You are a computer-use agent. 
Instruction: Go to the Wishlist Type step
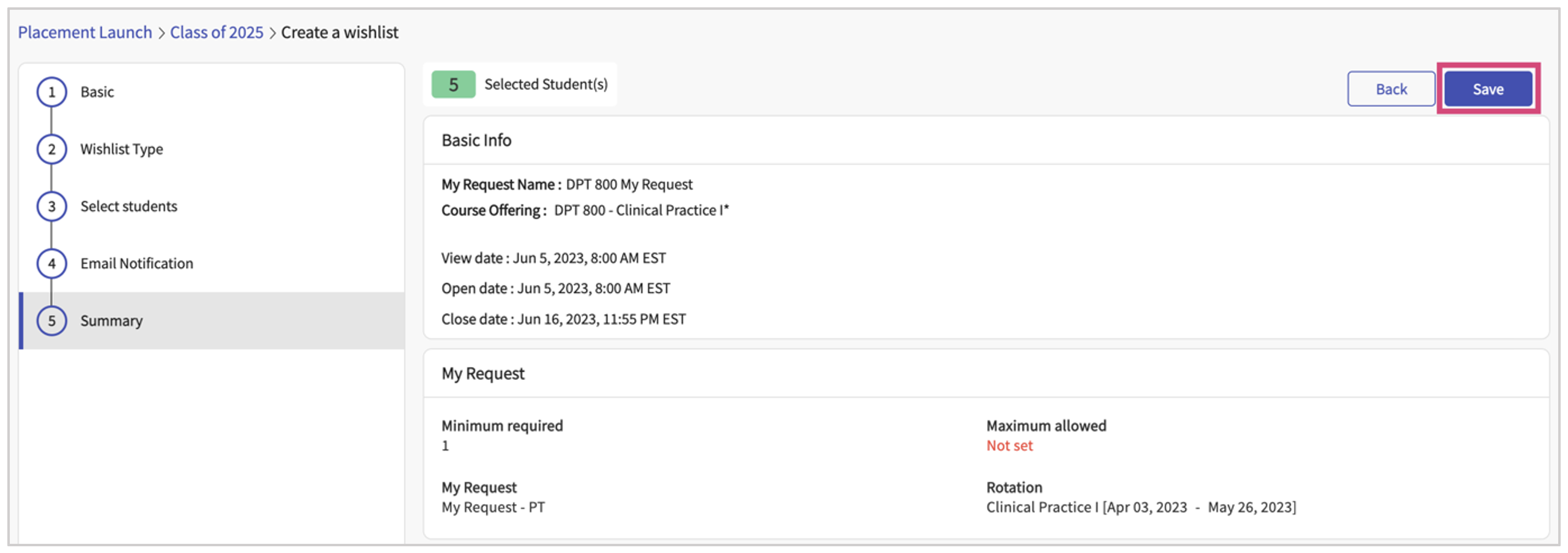122,149
